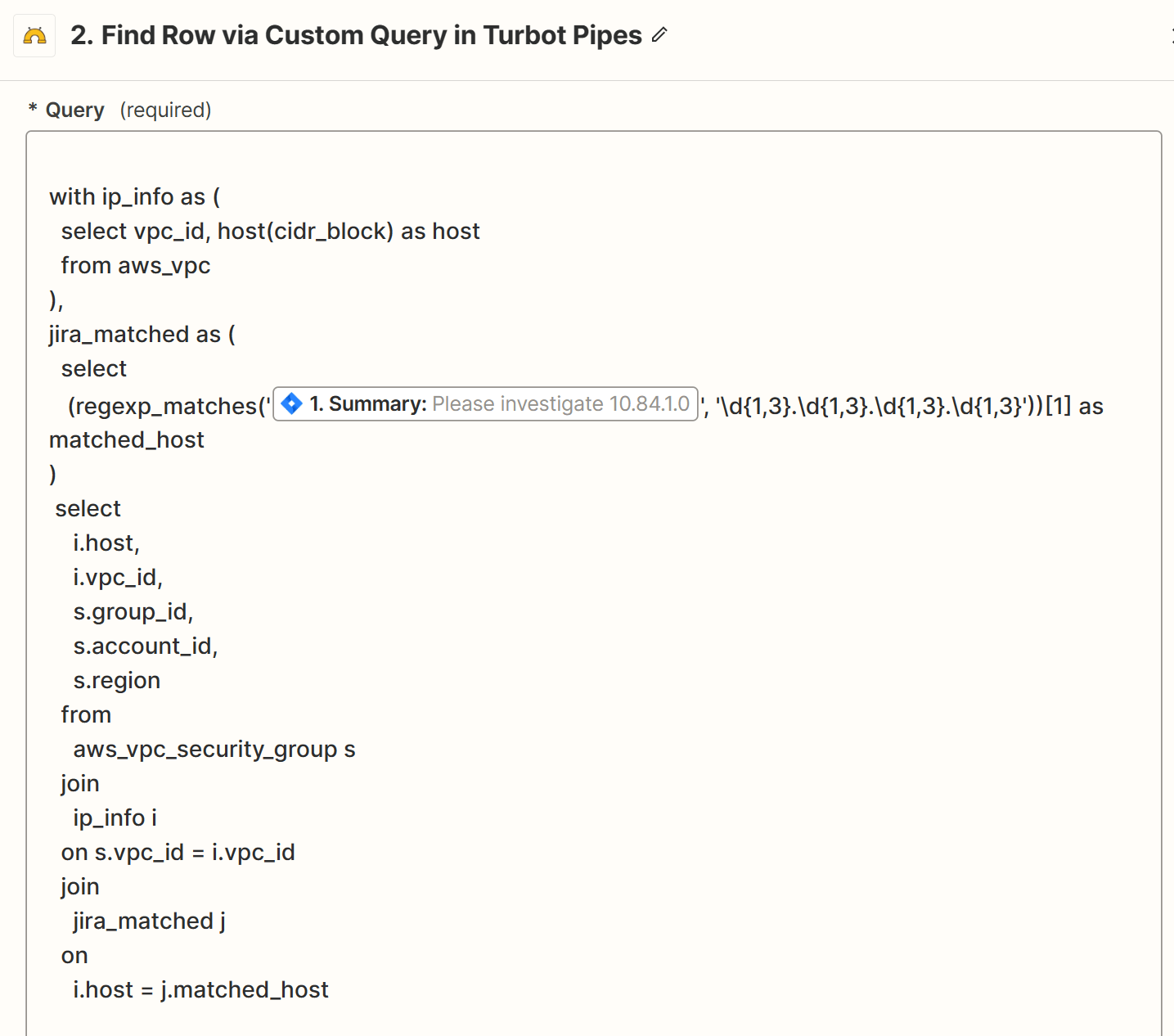Click the 'i.host = j.matched_host' line

coord(201,990)
